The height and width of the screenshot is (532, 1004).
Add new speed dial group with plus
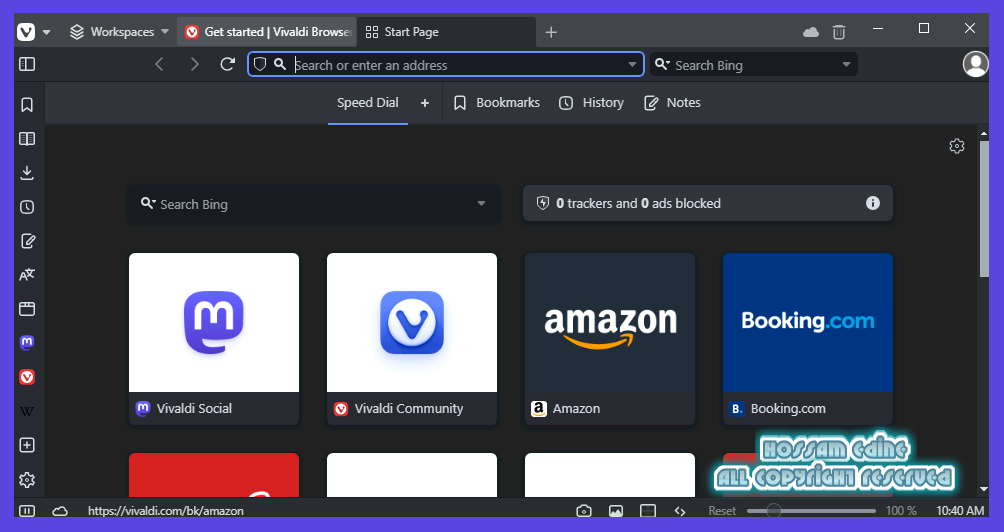pyautogui.click(x=425, y=102)
